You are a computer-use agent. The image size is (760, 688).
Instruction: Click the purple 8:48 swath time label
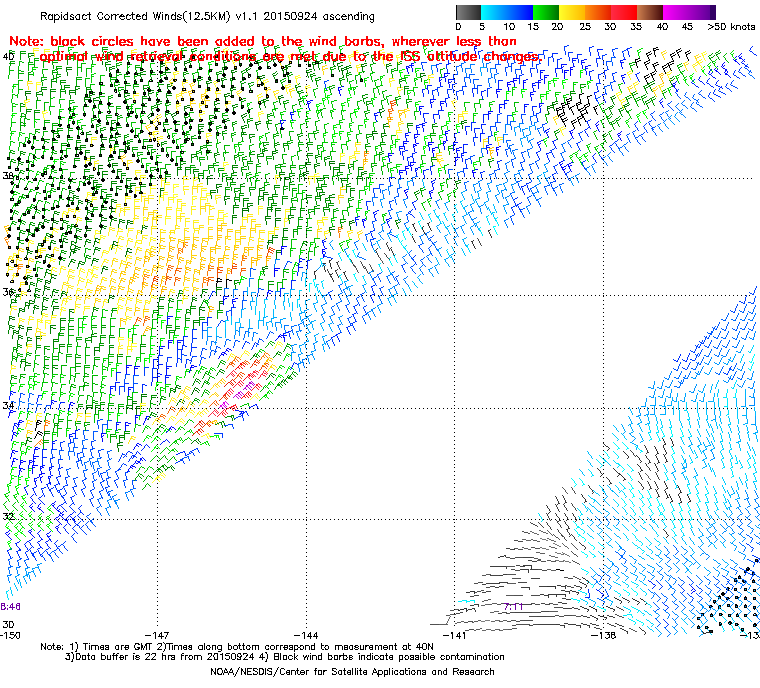pos(10,607)
